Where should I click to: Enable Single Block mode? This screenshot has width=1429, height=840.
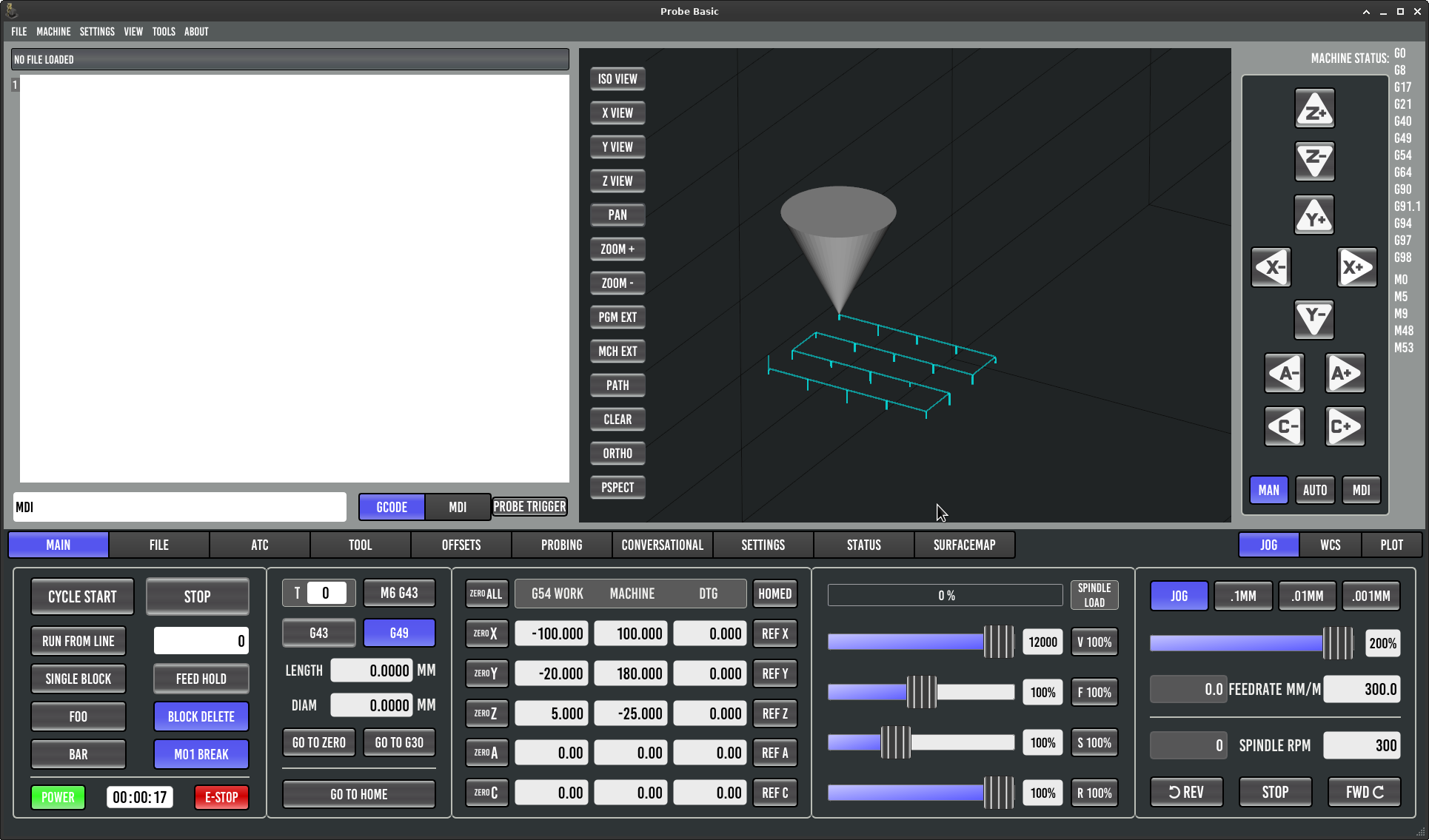click(x=78, y=679)
